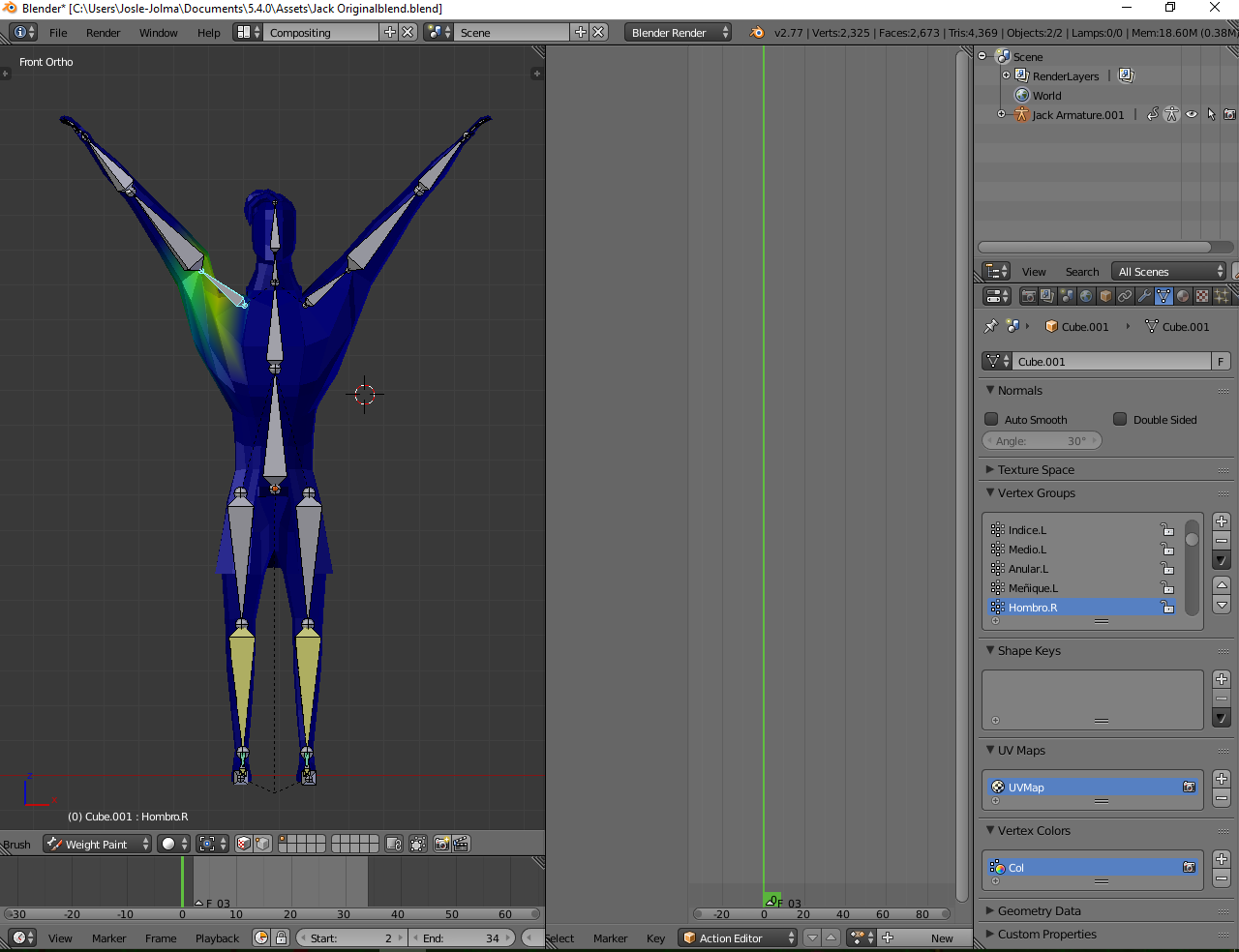This screenshot has height=952, width=1239.
Task: Expand the Geometry Data panel
Action: pos(1039,910)
